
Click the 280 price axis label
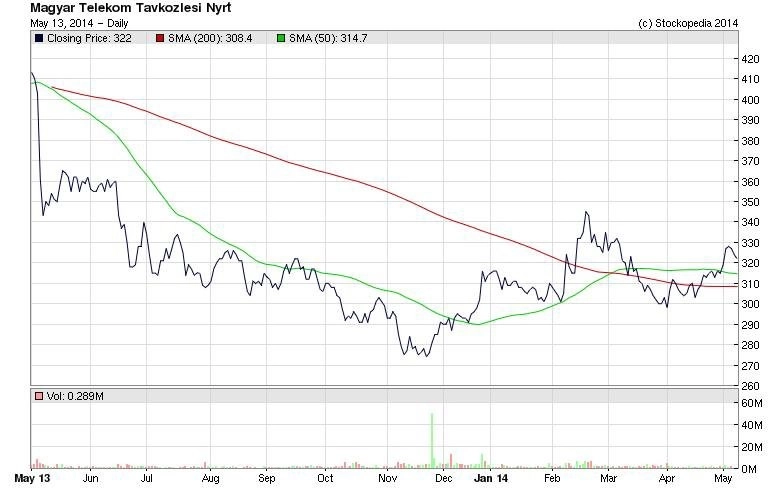(750, 345)
